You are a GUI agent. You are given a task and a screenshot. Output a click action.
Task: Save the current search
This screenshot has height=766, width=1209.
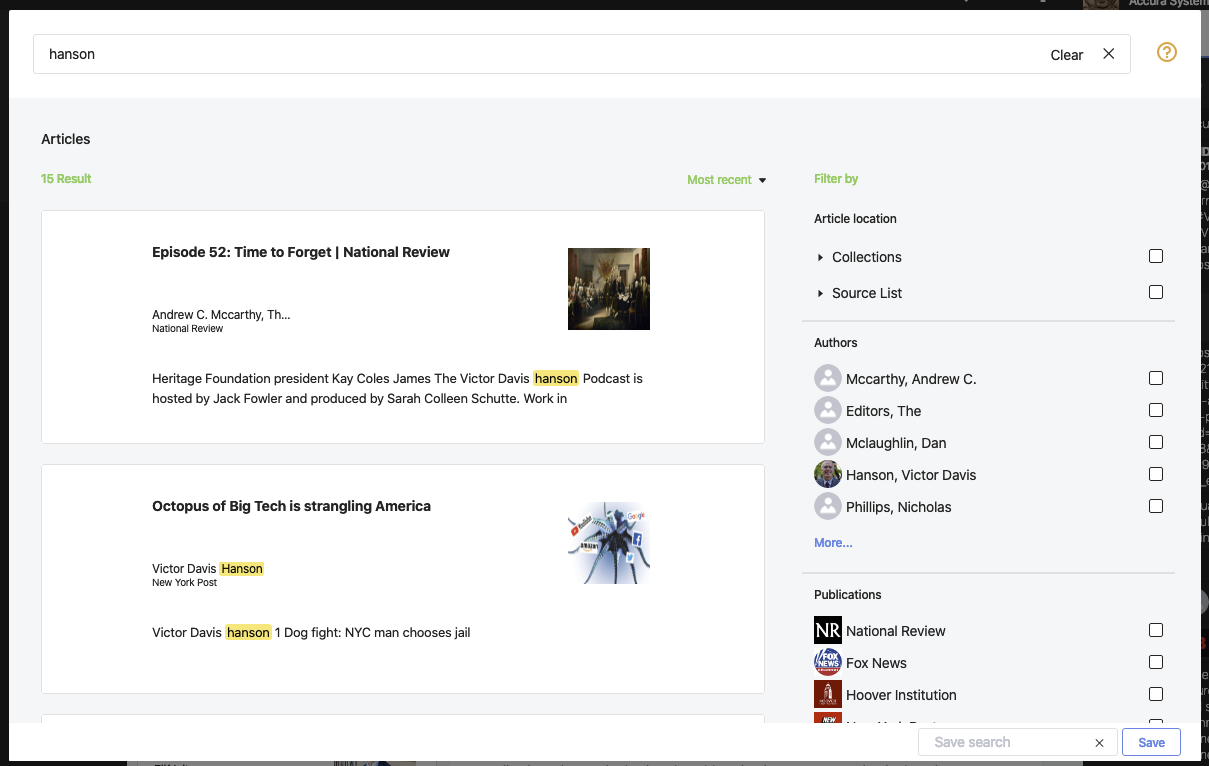[x=1151, y=742]
